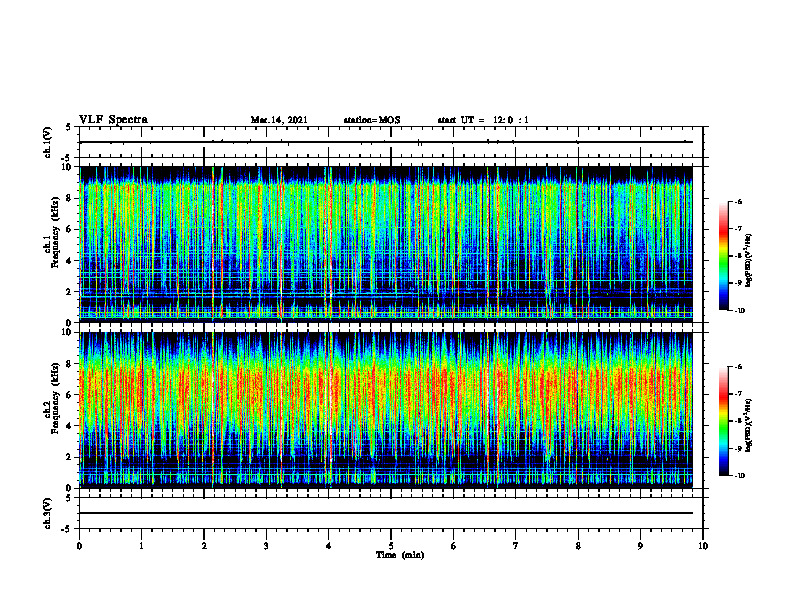The height and width of the screenshot is (612, 792).
Task: Click the time axis tick label "5"
Action: (x=391, y=546)
